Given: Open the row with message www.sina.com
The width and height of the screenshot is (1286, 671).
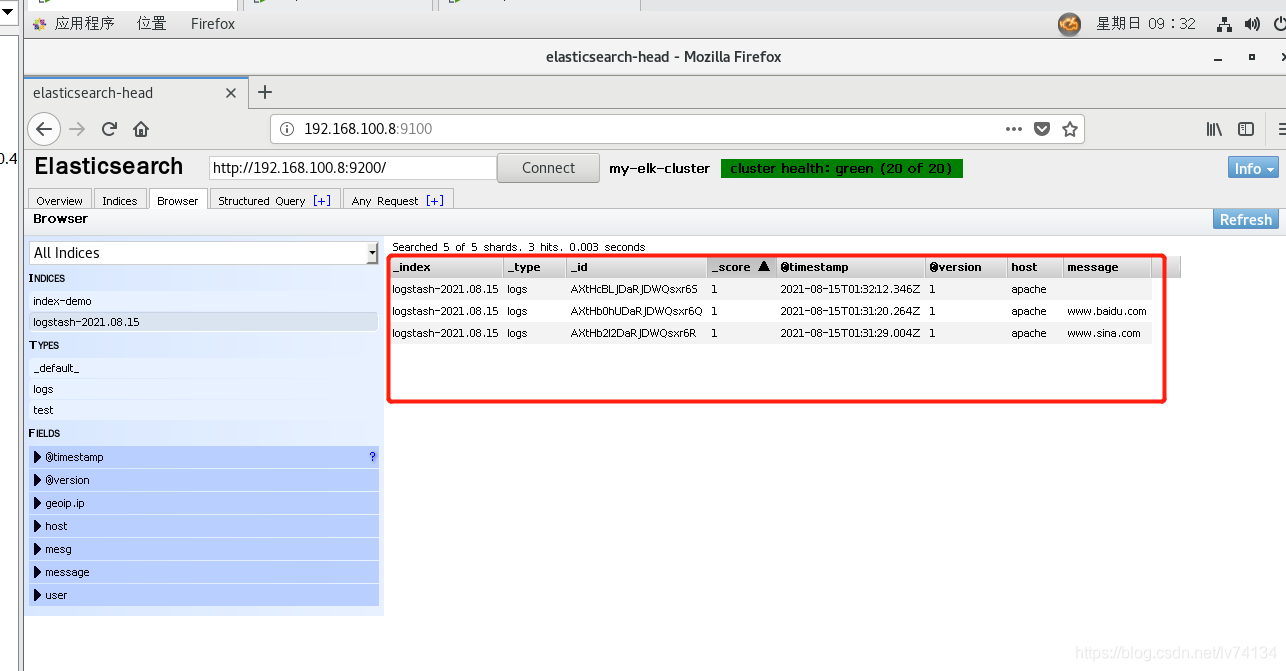Looking at the screenshot, I should [771, 333].
